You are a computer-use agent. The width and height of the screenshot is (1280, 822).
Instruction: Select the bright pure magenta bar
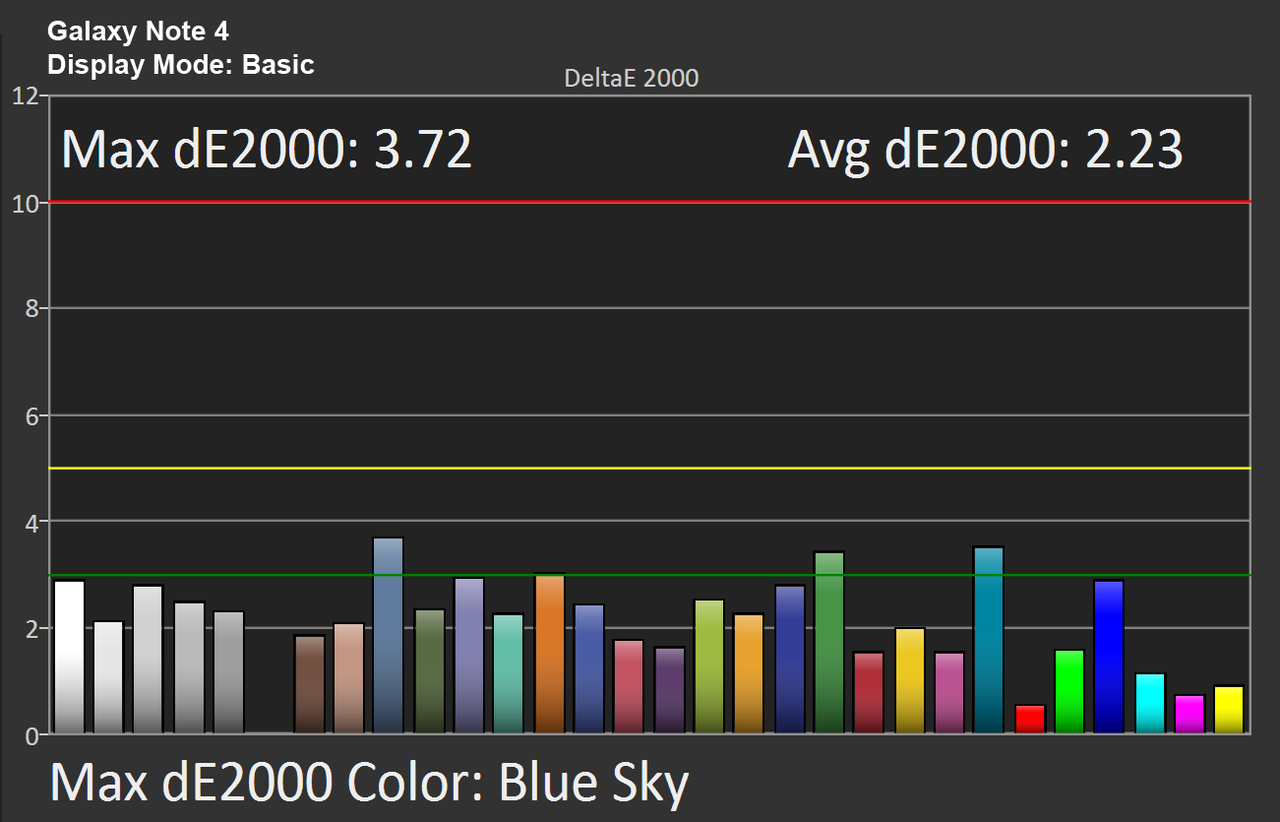[x=1190, y=714]
